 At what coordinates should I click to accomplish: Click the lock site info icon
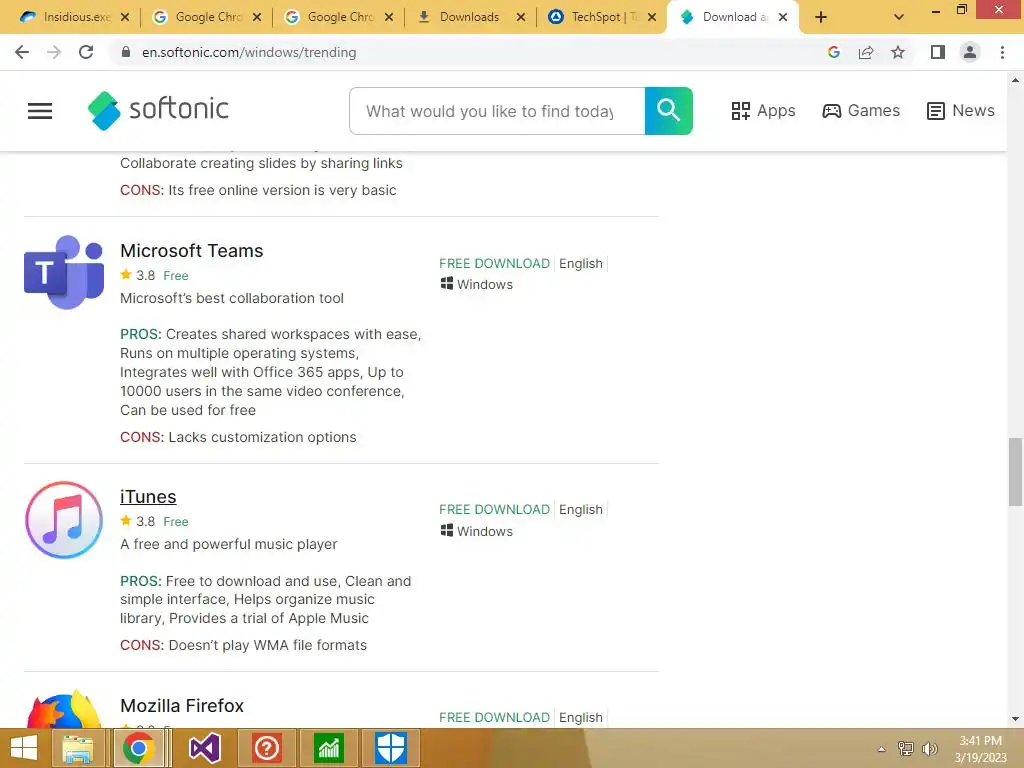(x=126, y=52)
